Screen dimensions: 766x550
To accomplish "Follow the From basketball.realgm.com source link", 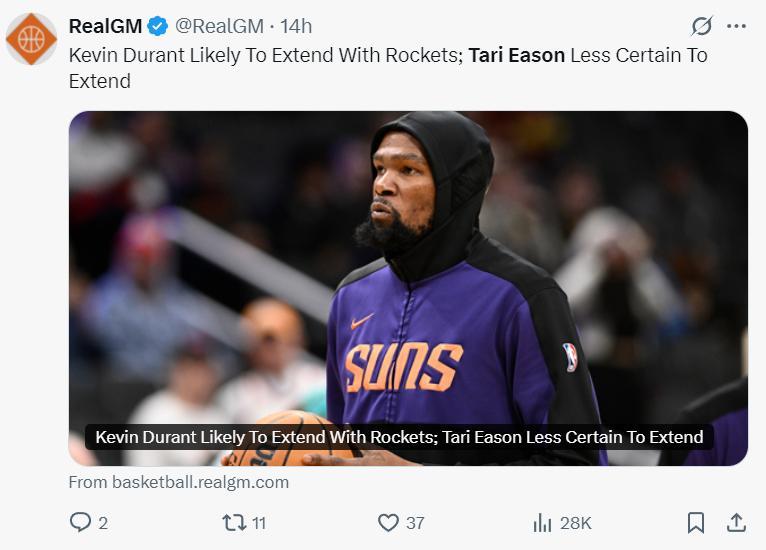I will click(x=179, y=482).
